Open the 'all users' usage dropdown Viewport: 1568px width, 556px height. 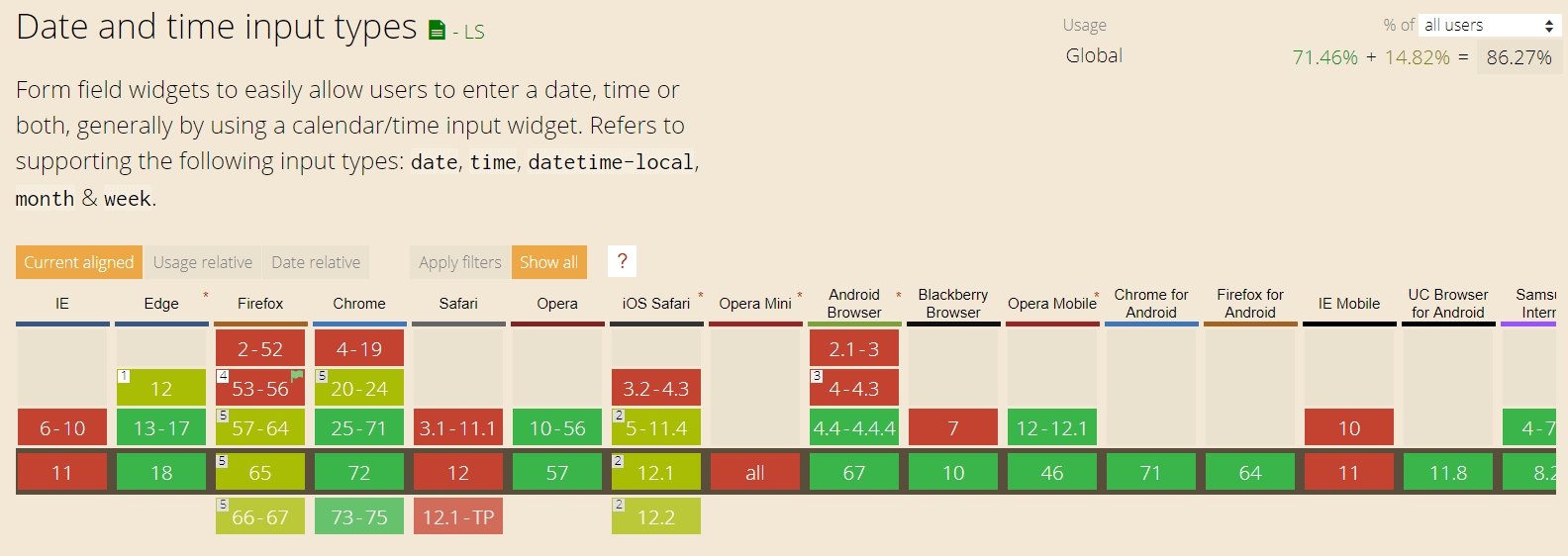click(1489, 26)
